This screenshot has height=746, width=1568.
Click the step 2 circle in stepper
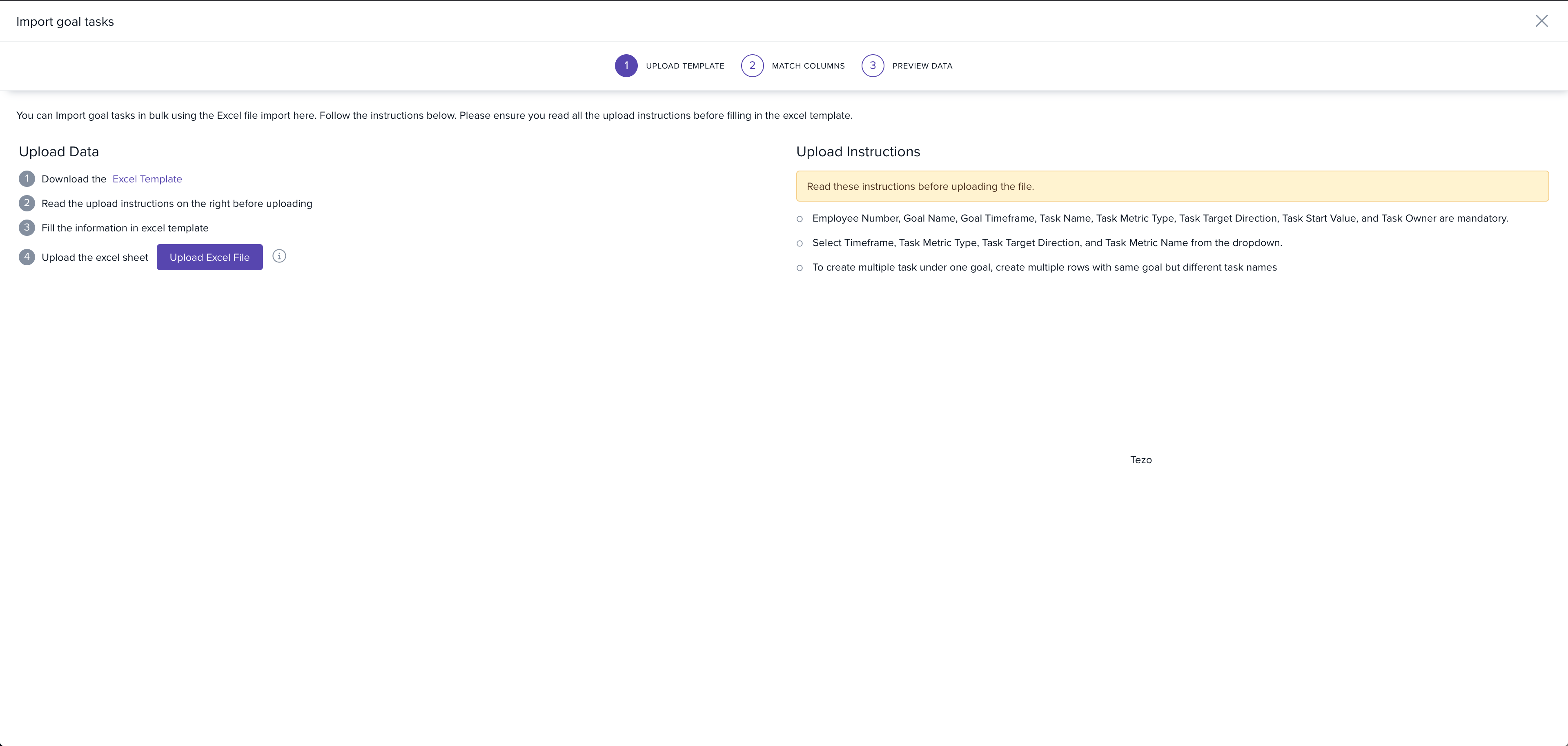tap(752, 66)
